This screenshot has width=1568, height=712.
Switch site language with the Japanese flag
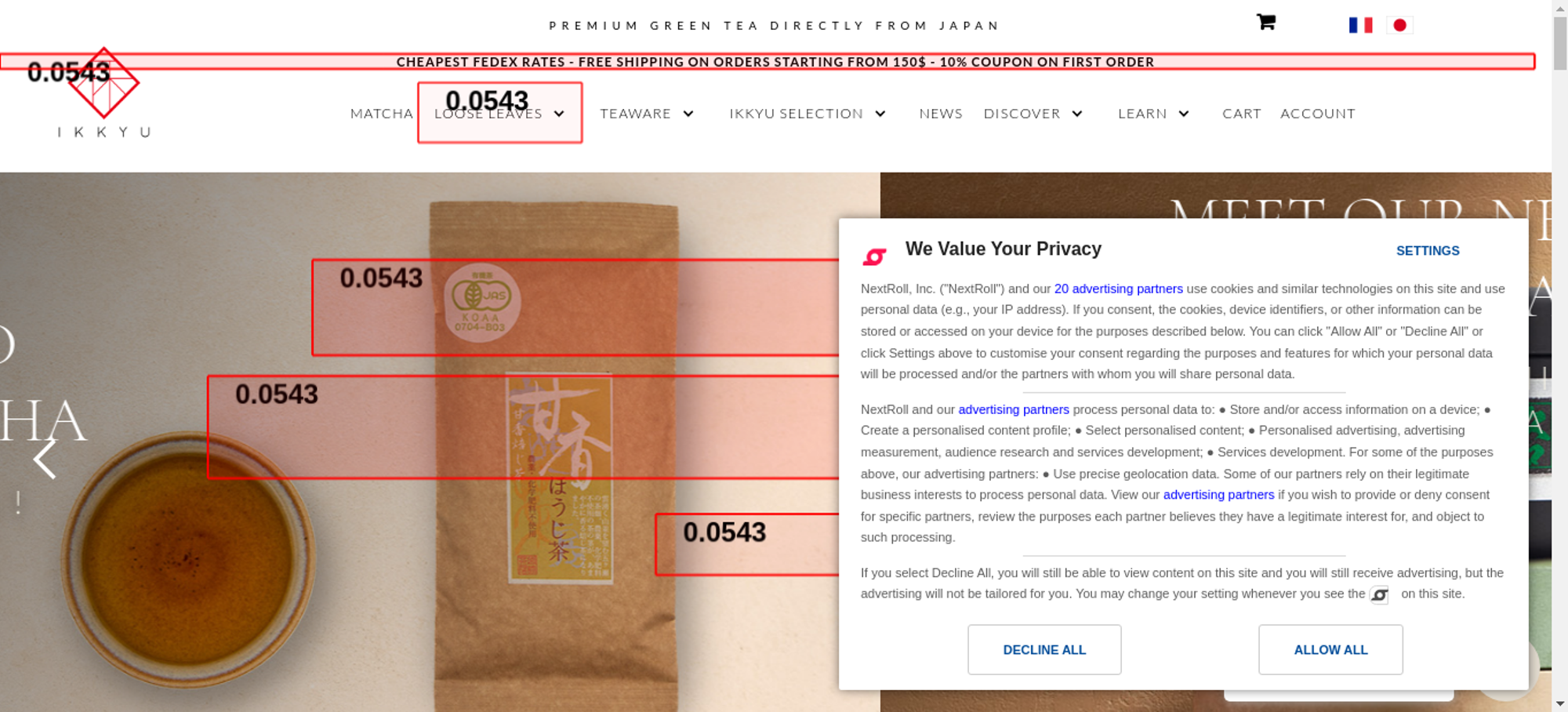click(x=1399, y=25)
